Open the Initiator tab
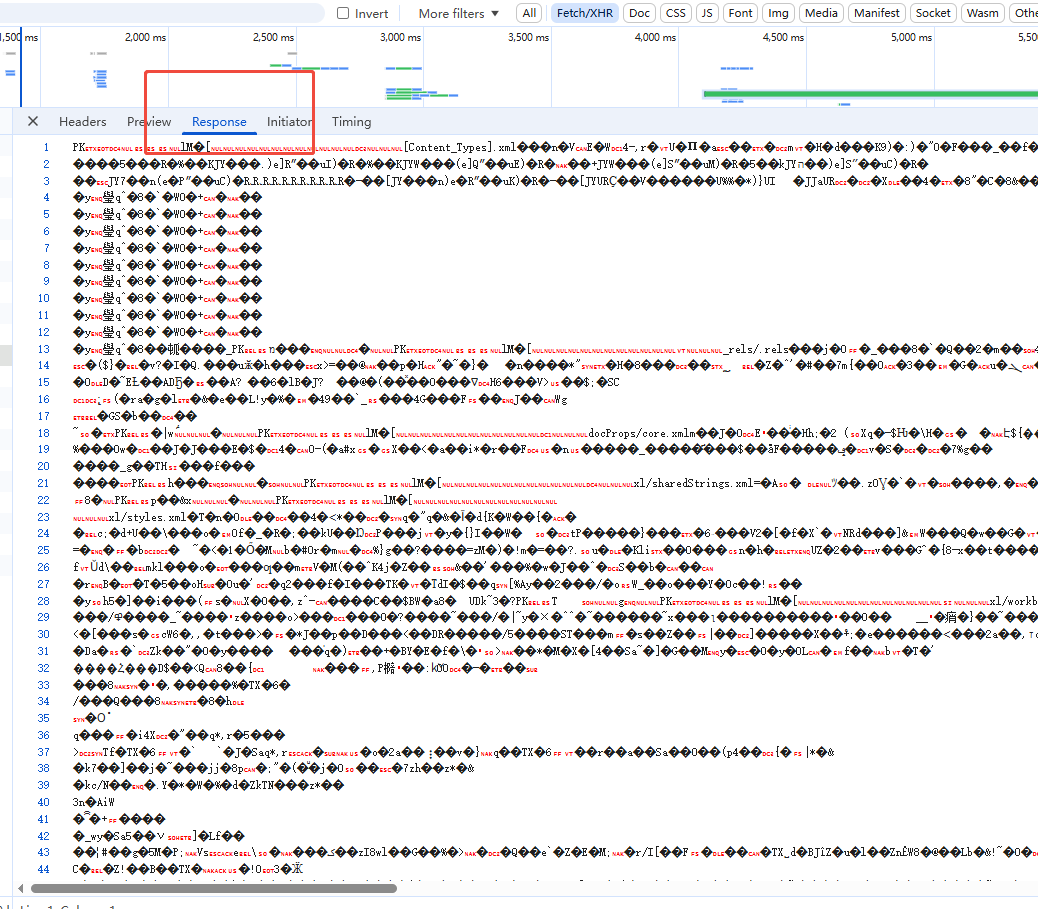This screenshot has width=1038, height=909. pyautogui.click(x=289, y=121)
